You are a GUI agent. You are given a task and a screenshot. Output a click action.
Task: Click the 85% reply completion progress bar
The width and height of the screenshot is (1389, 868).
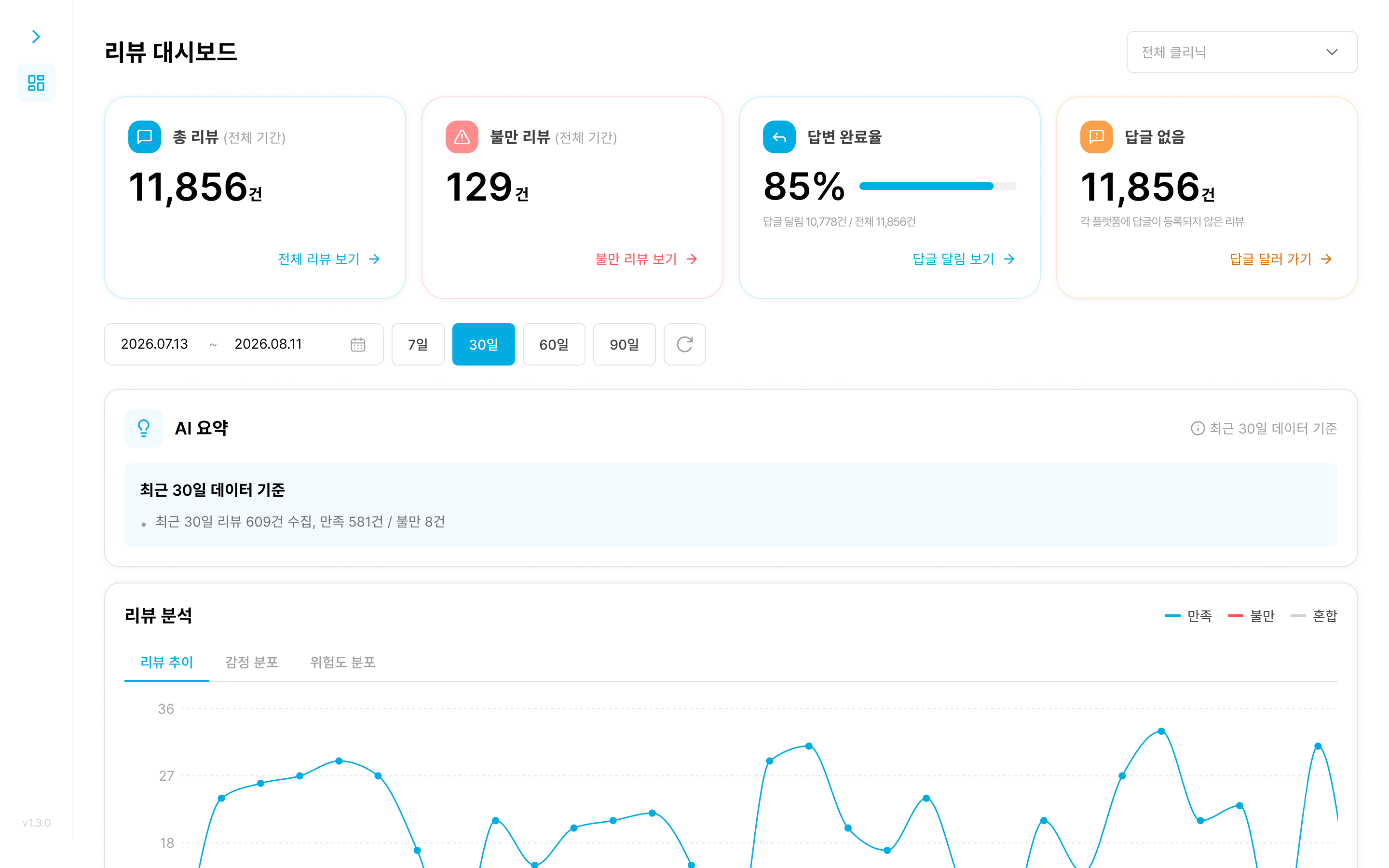coord(938,186)
